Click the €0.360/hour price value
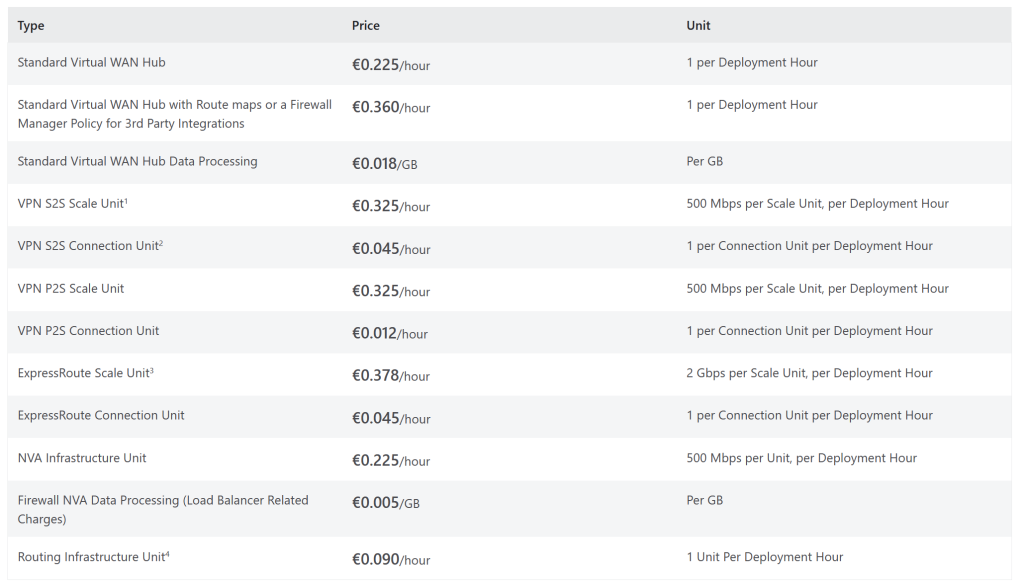The height and width of the screenshot is (587, 1024). 391,107
